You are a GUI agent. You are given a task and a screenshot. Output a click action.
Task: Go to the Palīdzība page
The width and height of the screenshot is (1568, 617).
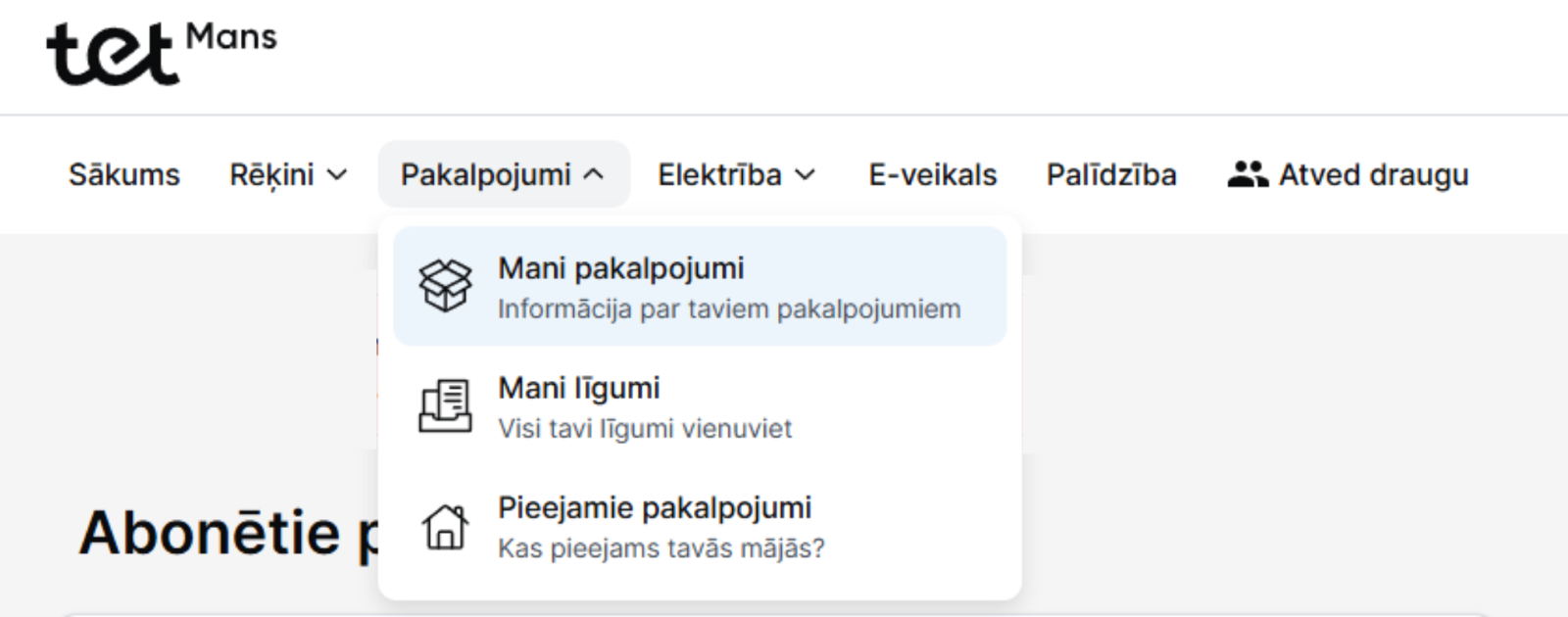point(1111,174)
